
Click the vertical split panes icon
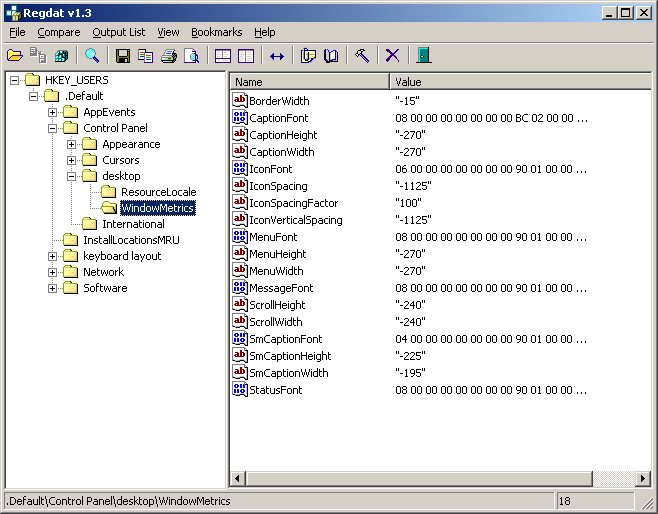[246, 55]
